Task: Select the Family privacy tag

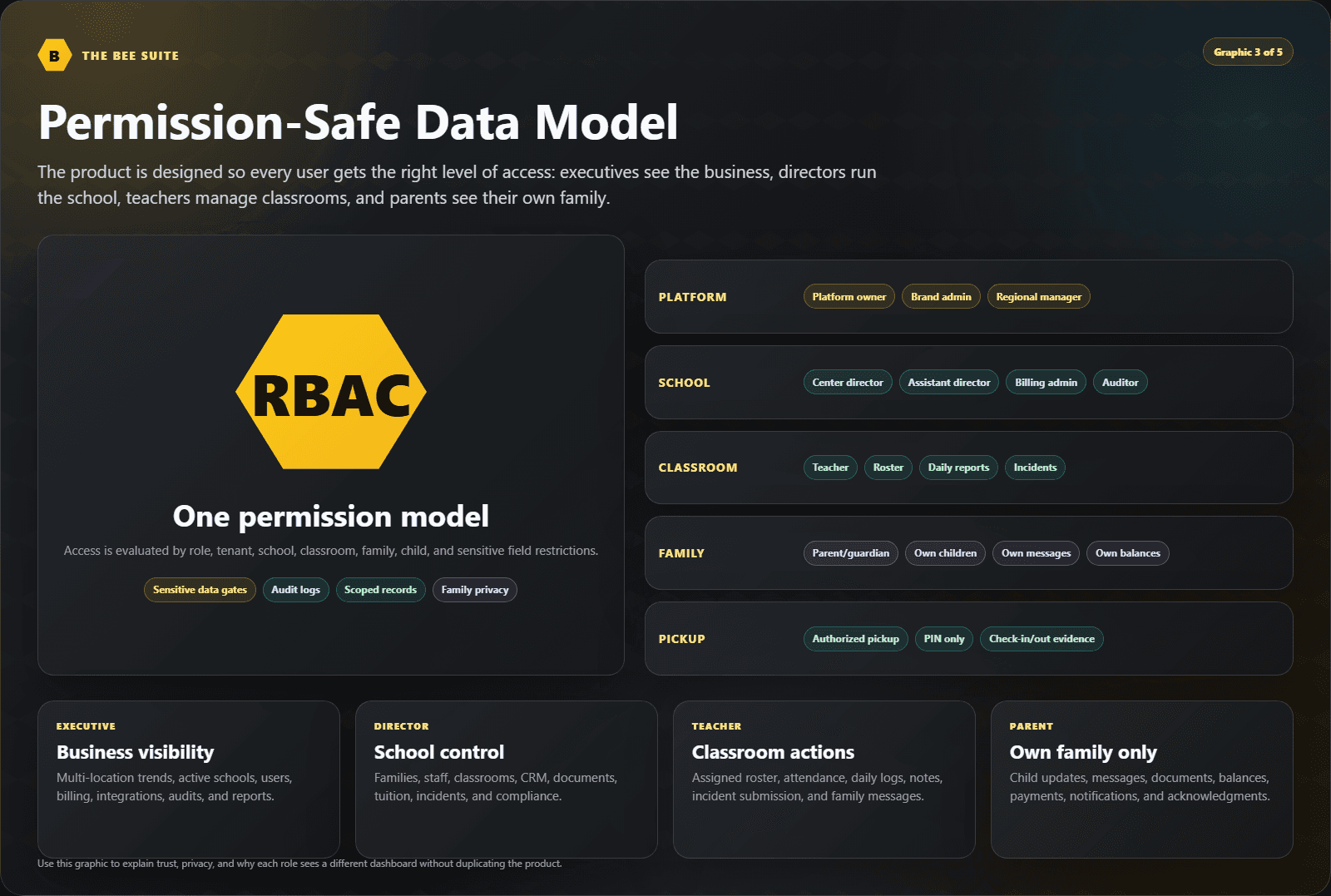Action: tap(475, 590)
